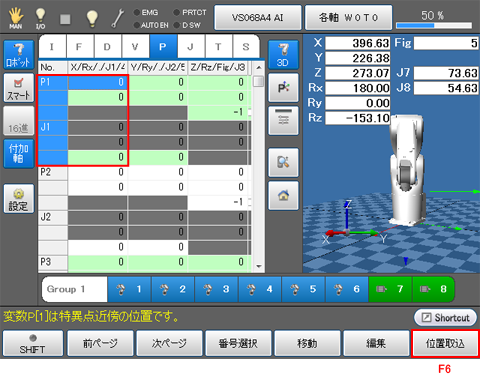Click the 次ページ button

coord(169,343)
